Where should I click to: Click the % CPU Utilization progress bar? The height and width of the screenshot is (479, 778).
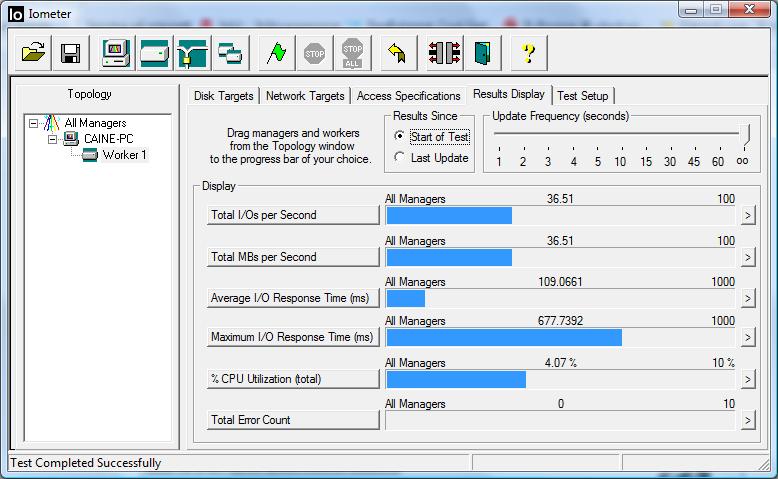(x=560, y=380)
